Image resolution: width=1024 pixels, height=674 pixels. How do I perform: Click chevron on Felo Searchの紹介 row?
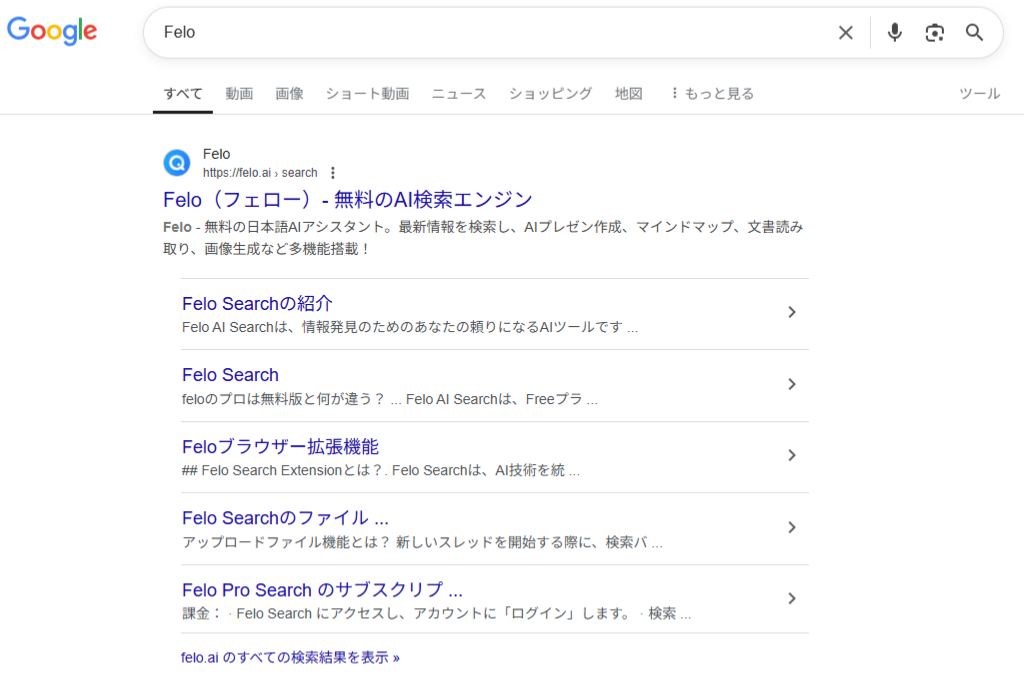[x=792, y=312]
